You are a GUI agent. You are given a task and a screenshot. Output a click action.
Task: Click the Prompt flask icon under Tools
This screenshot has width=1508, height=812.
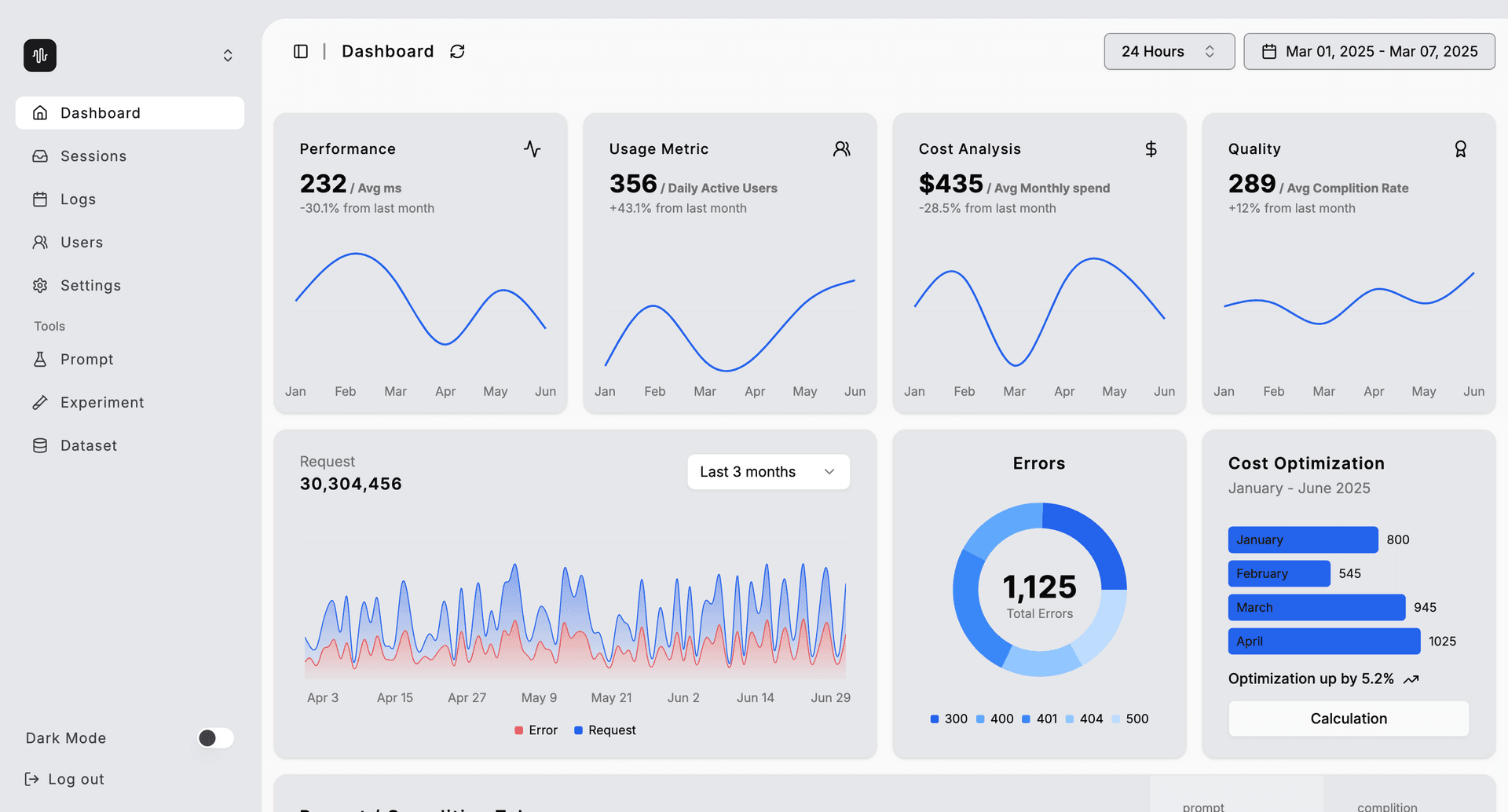(40, 359)
